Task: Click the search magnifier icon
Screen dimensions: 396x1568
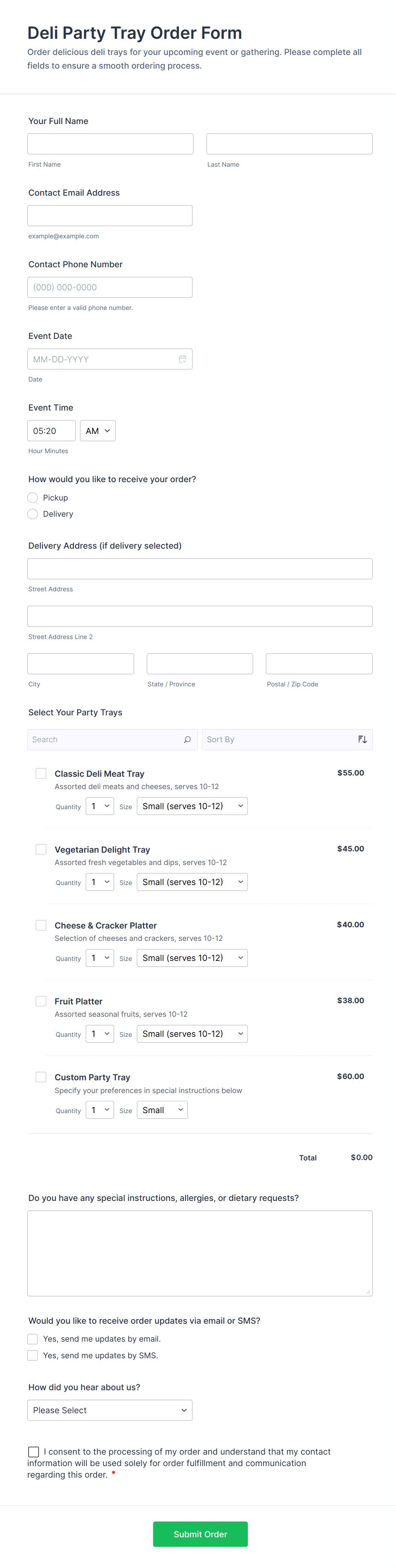Action: pyautogui.click(x=187, y=740)
